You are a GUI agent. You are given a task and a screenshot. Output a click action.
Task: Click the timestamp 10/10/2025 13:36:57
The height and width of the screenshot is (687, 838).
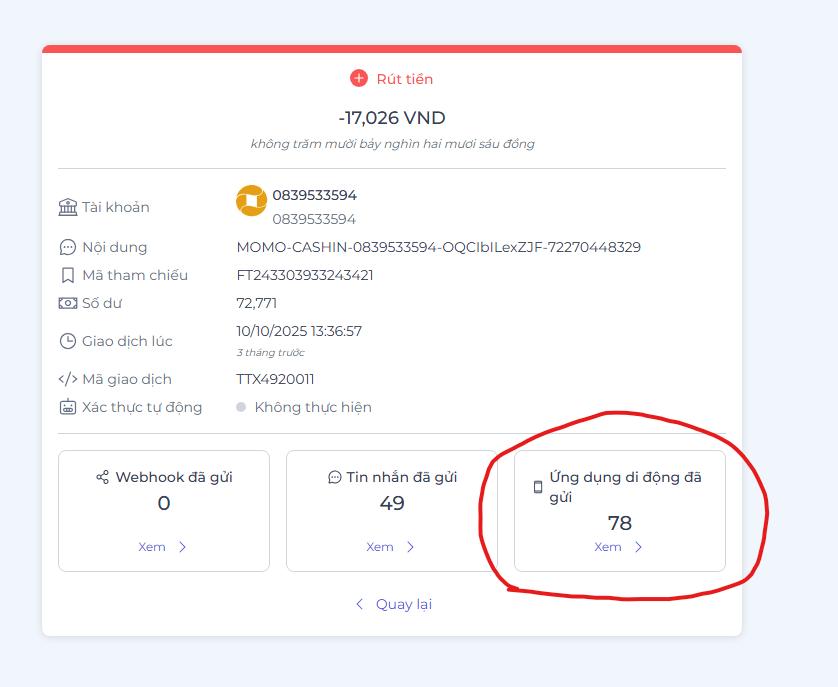point(299,331)
